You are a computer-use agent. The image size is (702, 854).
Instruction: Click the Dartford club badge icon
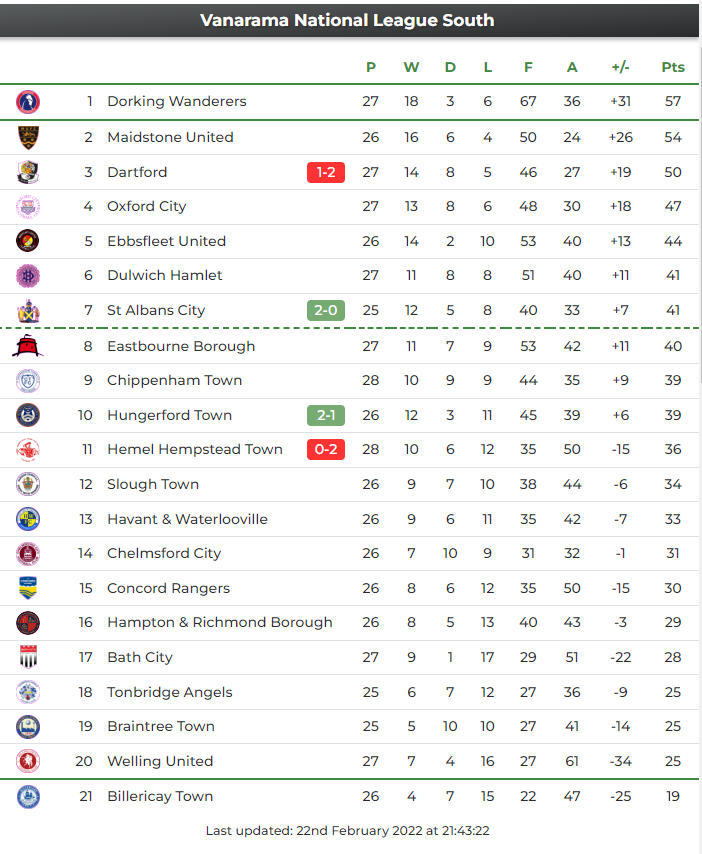click(x=28, y=172)
